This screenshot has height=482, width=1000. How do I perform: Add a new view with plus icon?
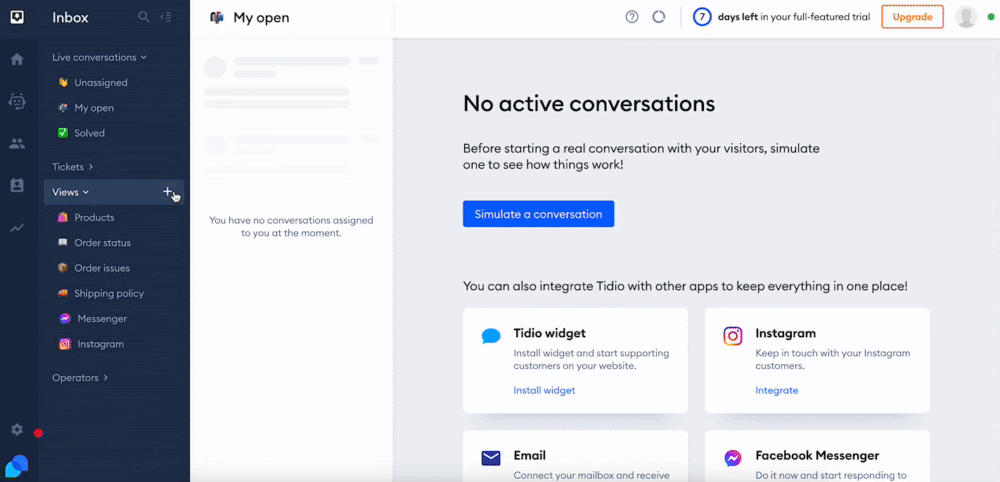pos(168,191)
